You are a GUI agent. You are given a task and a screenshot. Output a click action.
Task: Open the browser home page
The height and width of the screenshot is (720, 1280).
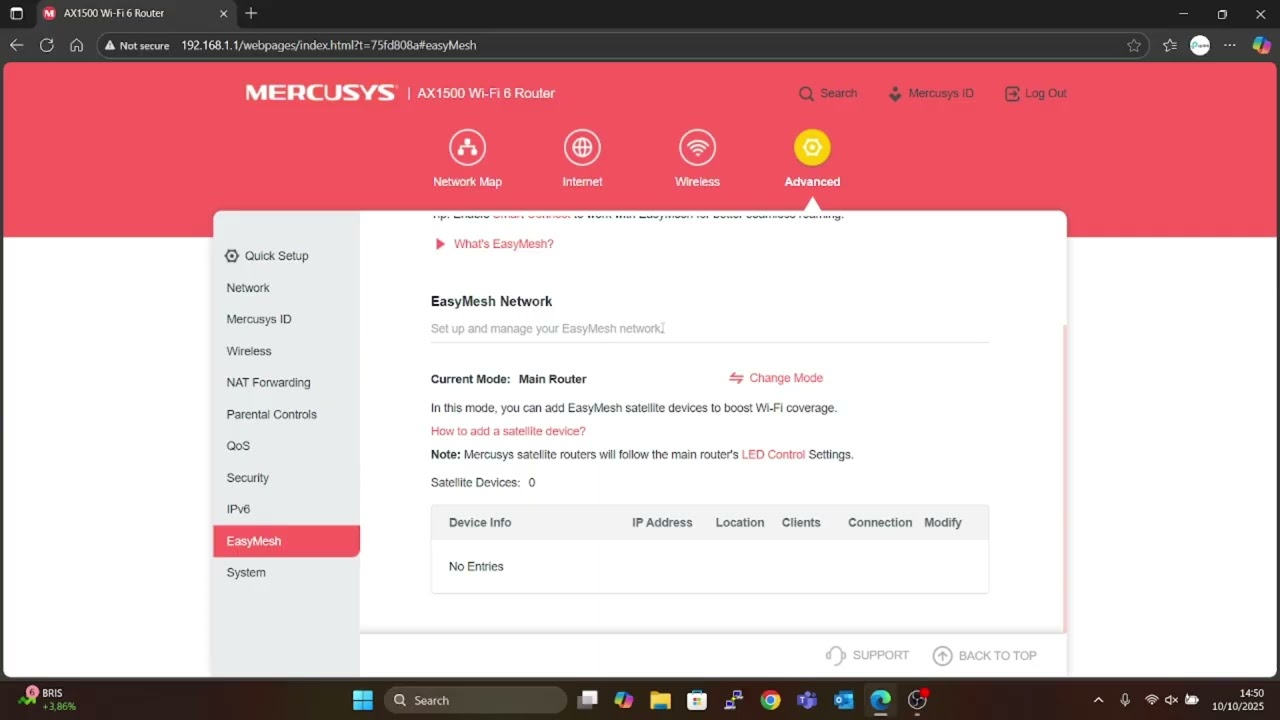pyautogui.click(x=76, y=45)
